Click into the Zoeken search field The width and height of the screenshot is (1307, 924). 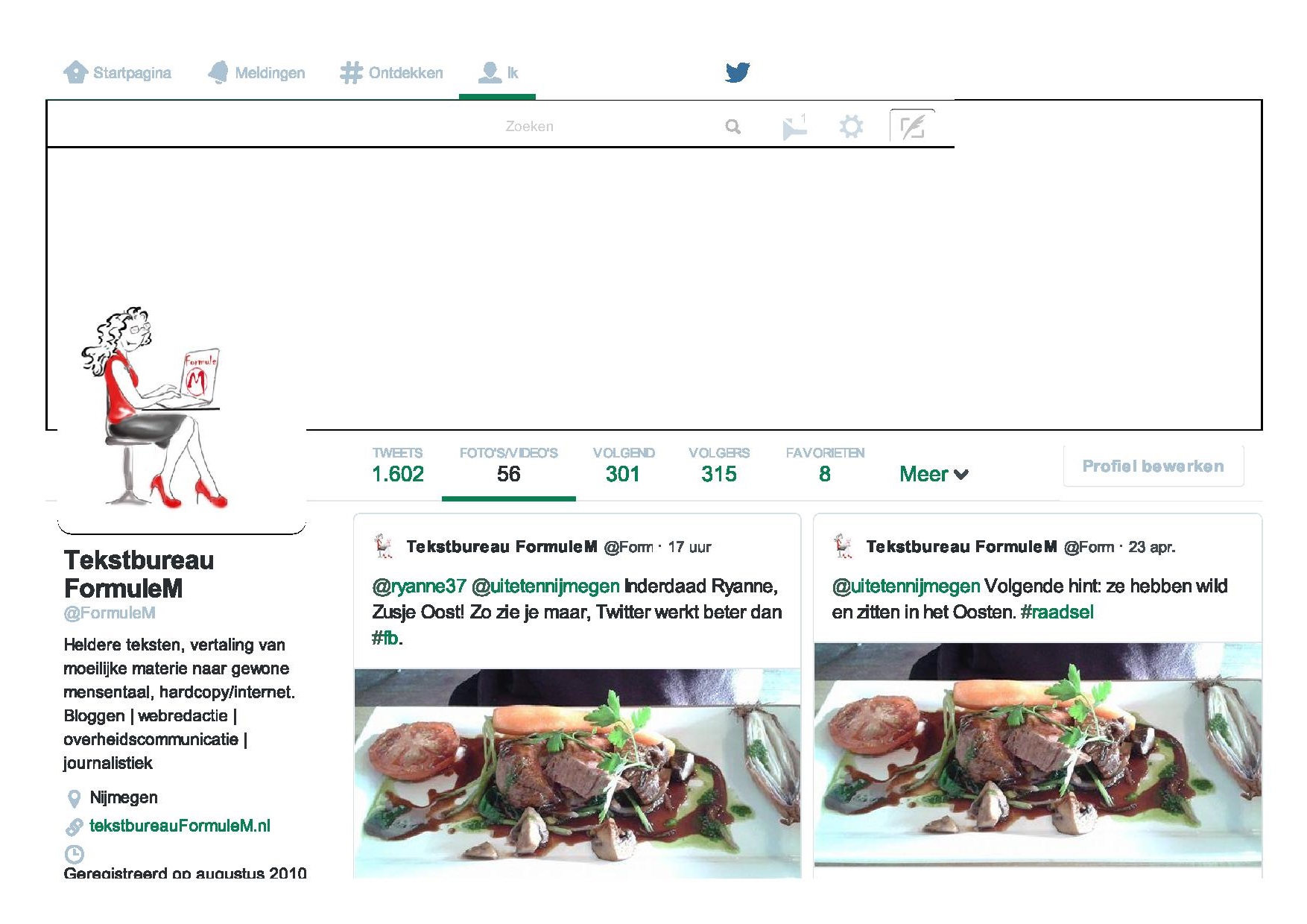tap(529, 127)
